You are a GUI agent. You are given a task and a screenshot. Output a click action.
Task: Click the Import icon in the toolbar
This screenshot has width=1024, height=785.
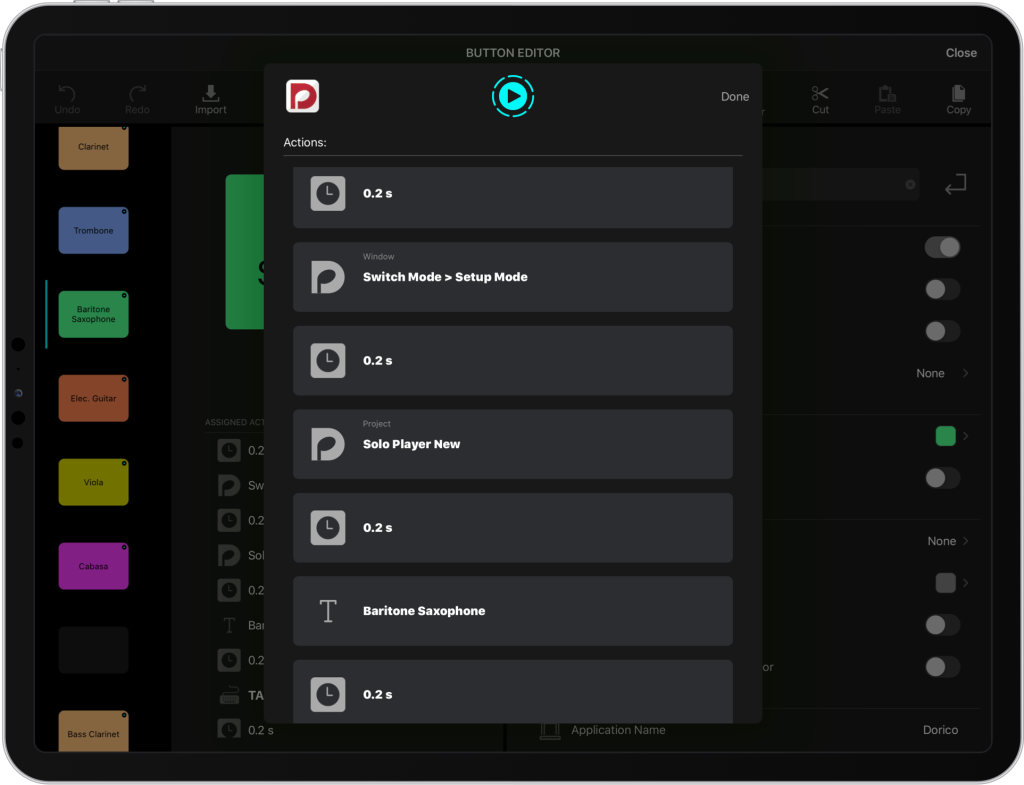[x=210, y=94]
